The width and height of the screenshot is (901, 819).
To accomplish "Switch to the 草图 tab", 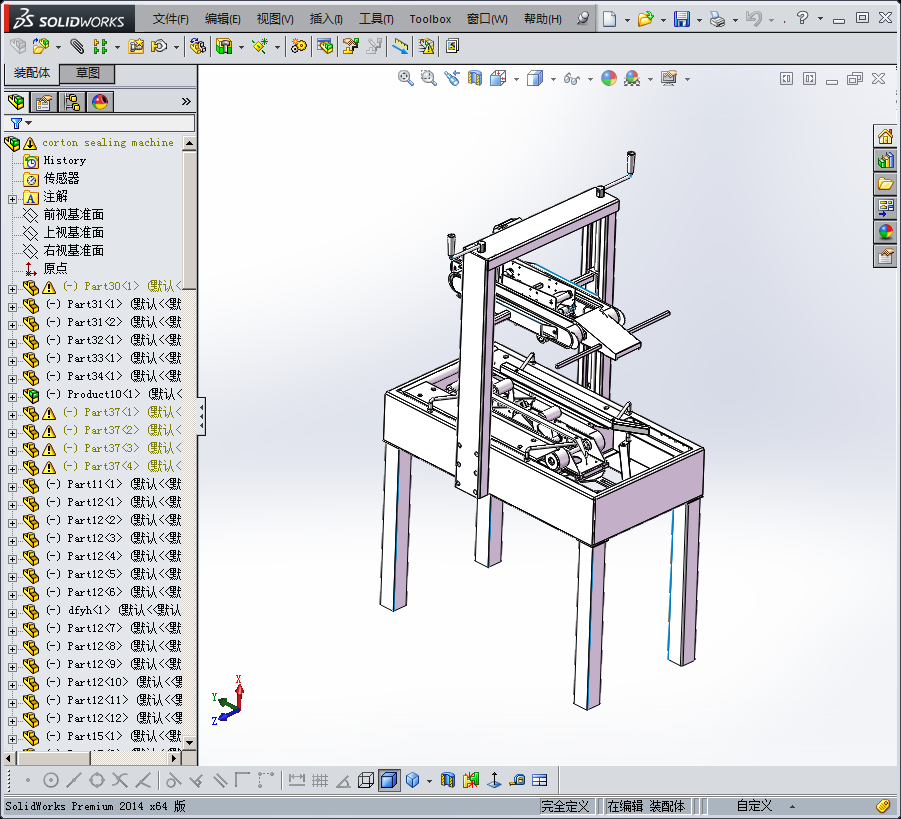I will (87, 73).
